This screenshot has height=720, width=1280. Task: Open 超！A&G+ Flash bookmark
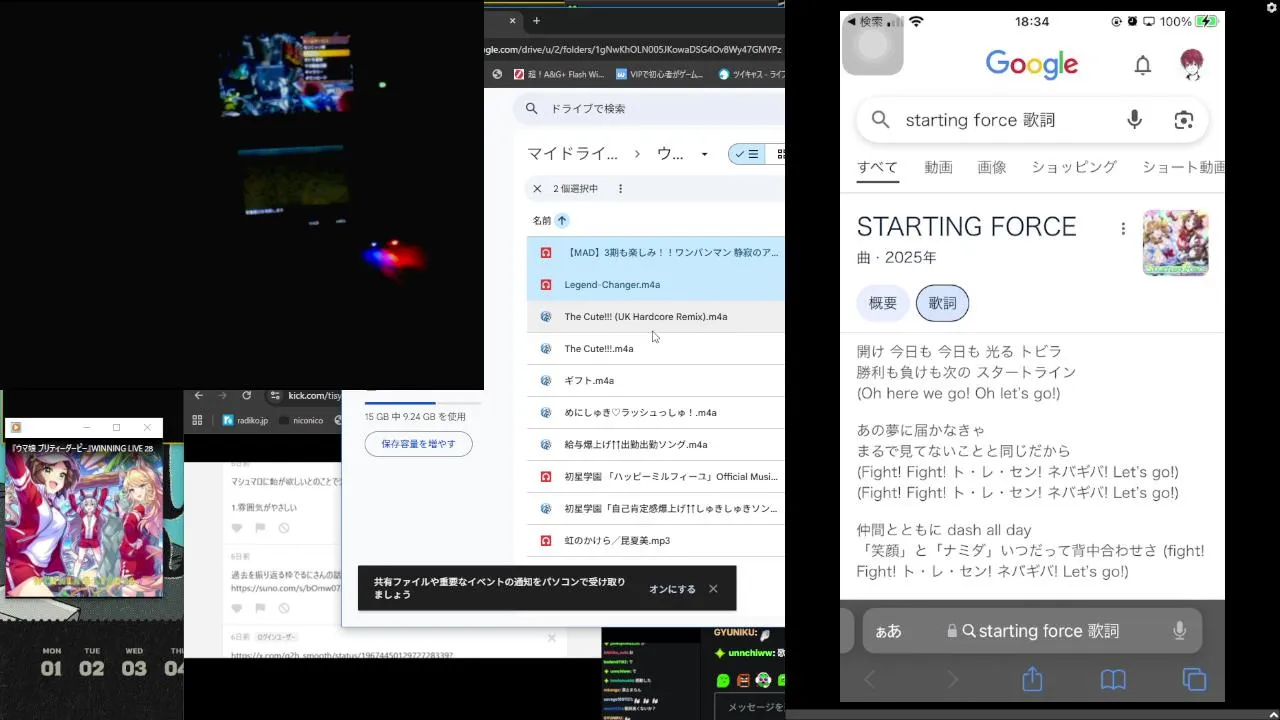click(559, 74)
